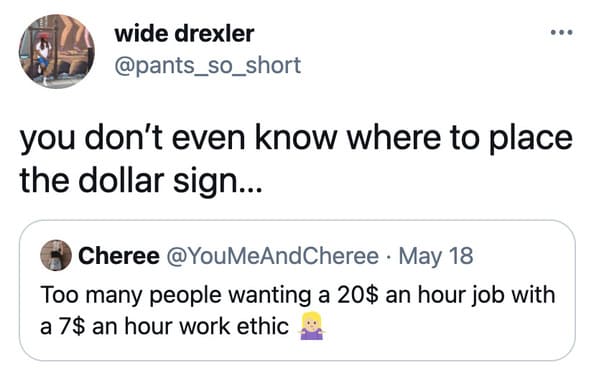Click the shrugging woman emoji
Image resolution: width=599 pixels, height=373 pixels.
(311, 326)
